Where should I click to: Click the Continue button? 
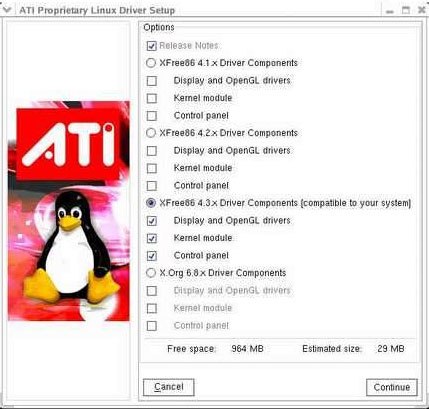392,387
